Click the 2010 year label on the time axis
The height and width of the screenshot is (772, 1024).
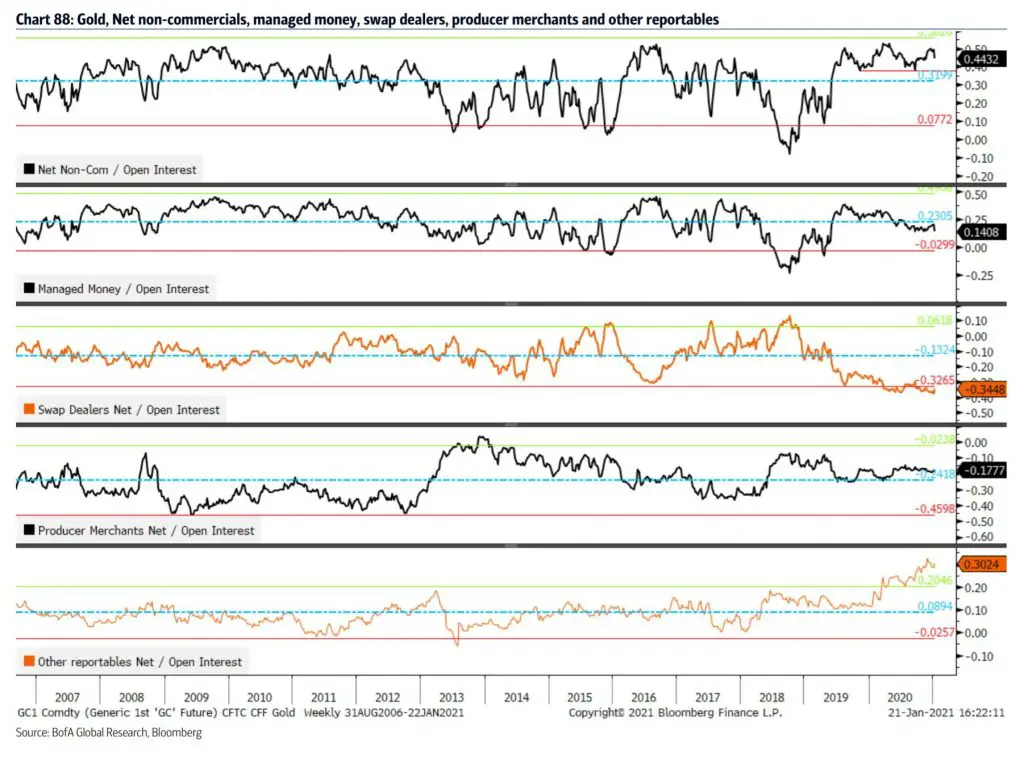pos(259,697)
